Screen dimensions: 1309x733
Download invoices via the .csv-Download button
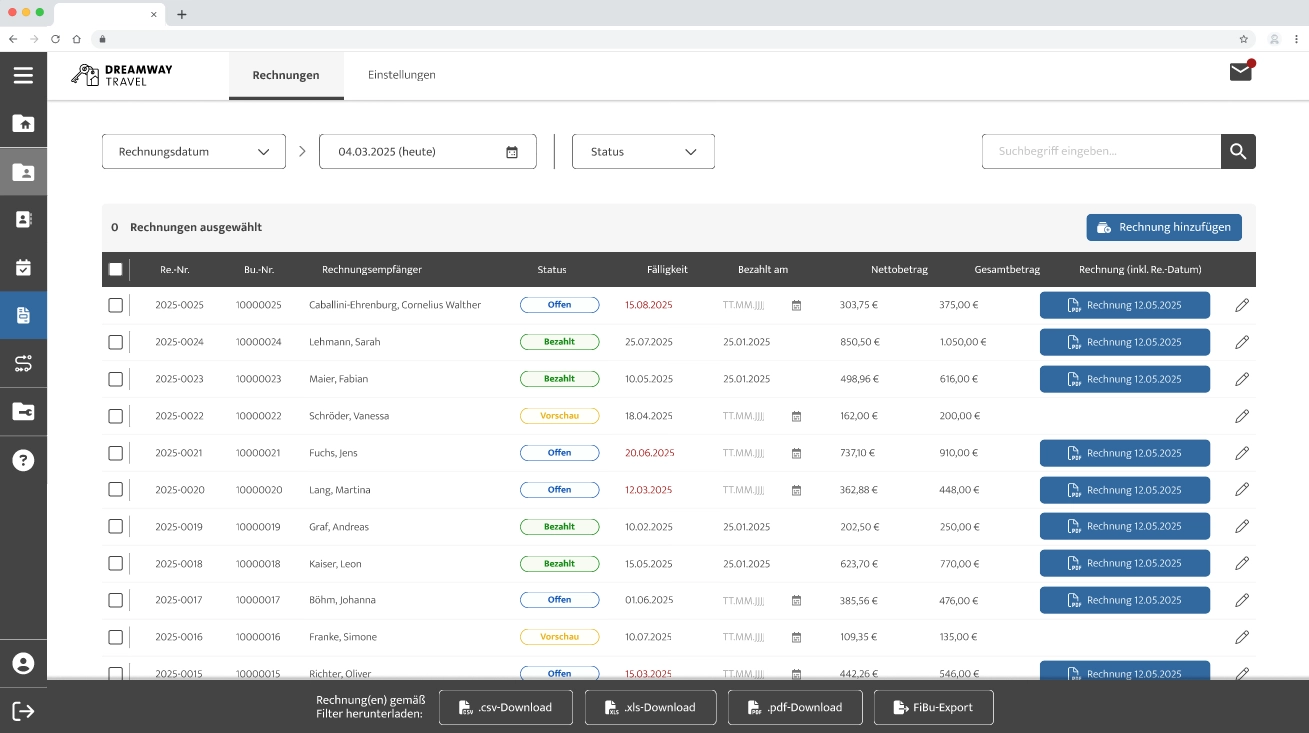point(506,707)
